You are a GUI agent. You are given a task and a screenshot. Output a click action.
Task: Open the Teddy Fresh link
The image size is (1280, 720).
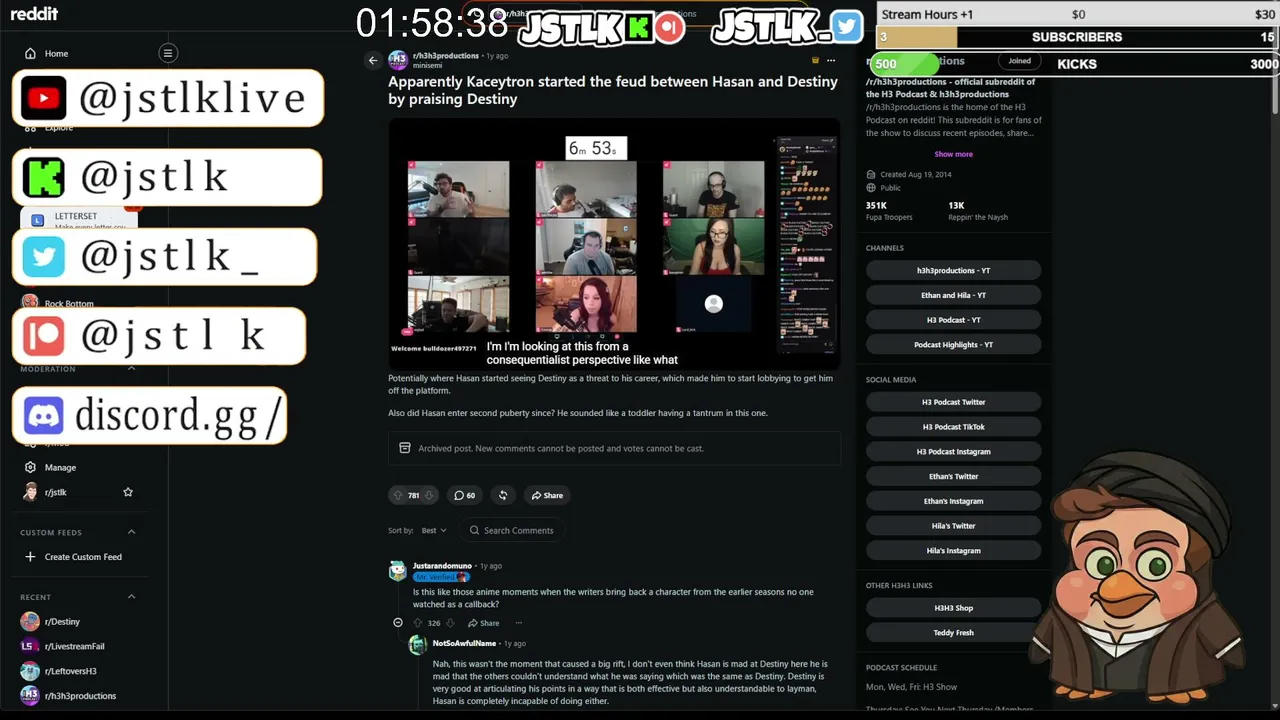[x=953, y=633]
